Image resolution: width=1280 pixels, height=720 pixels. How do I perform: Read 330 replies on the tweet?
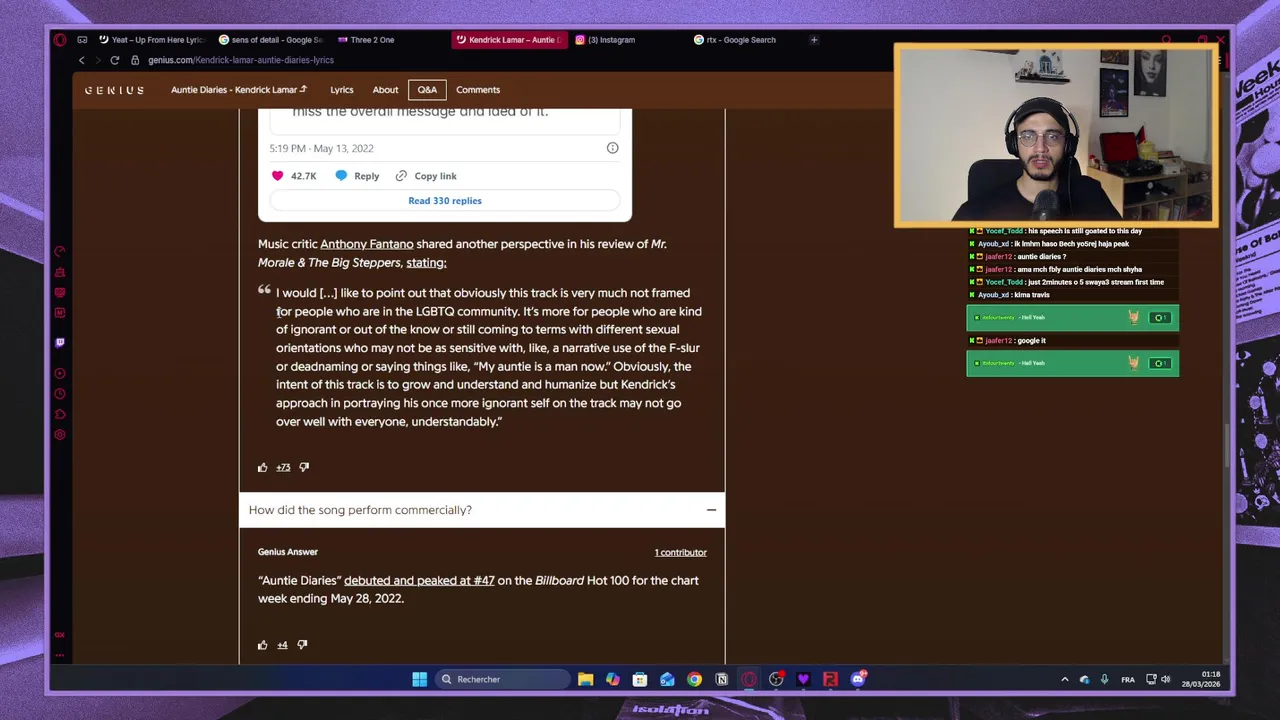click(x=445, y=201)
